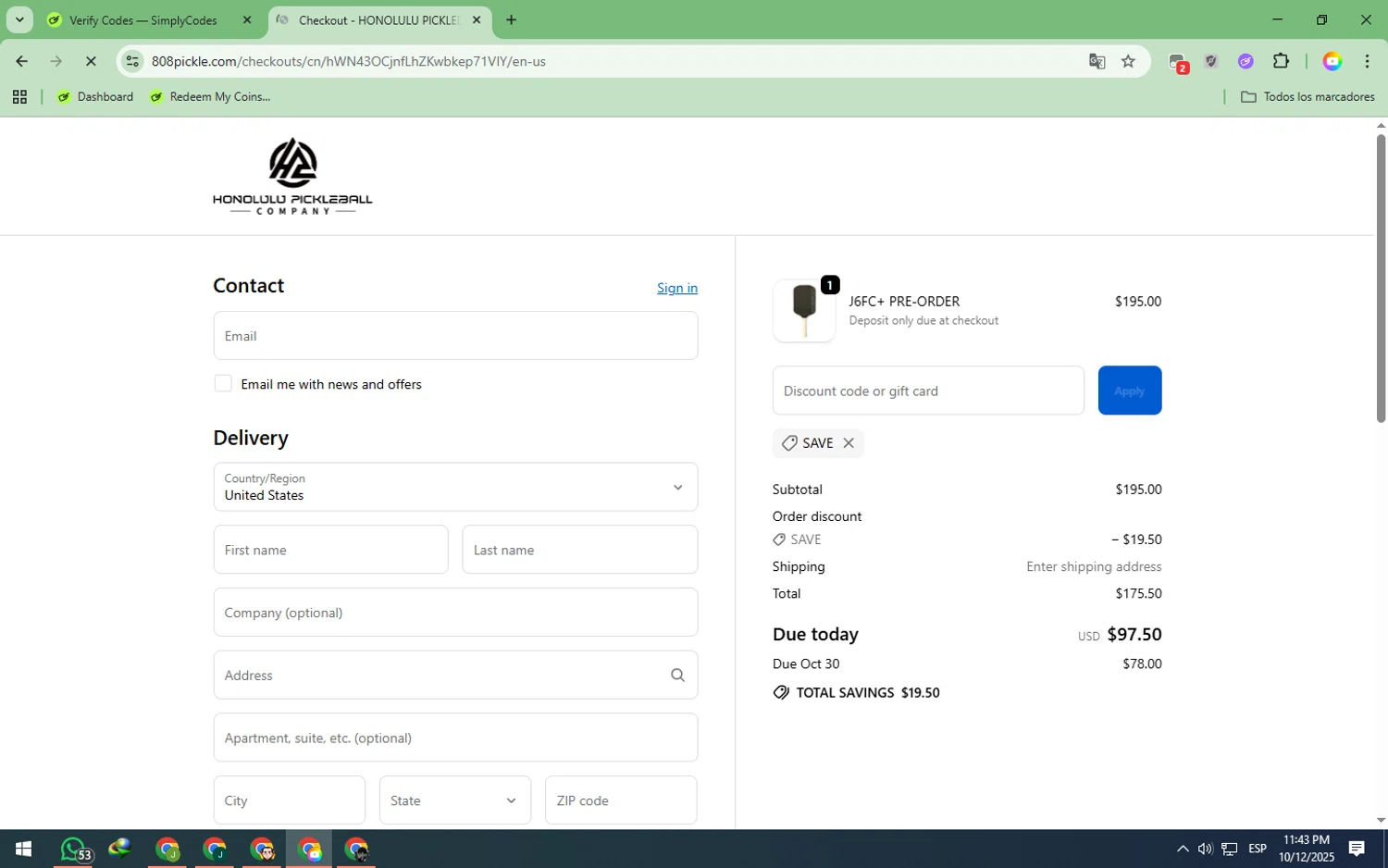This screenshot has width=1388, height=868.
Task: Bookmark this page with the star
Action: tap(1128, 61)
